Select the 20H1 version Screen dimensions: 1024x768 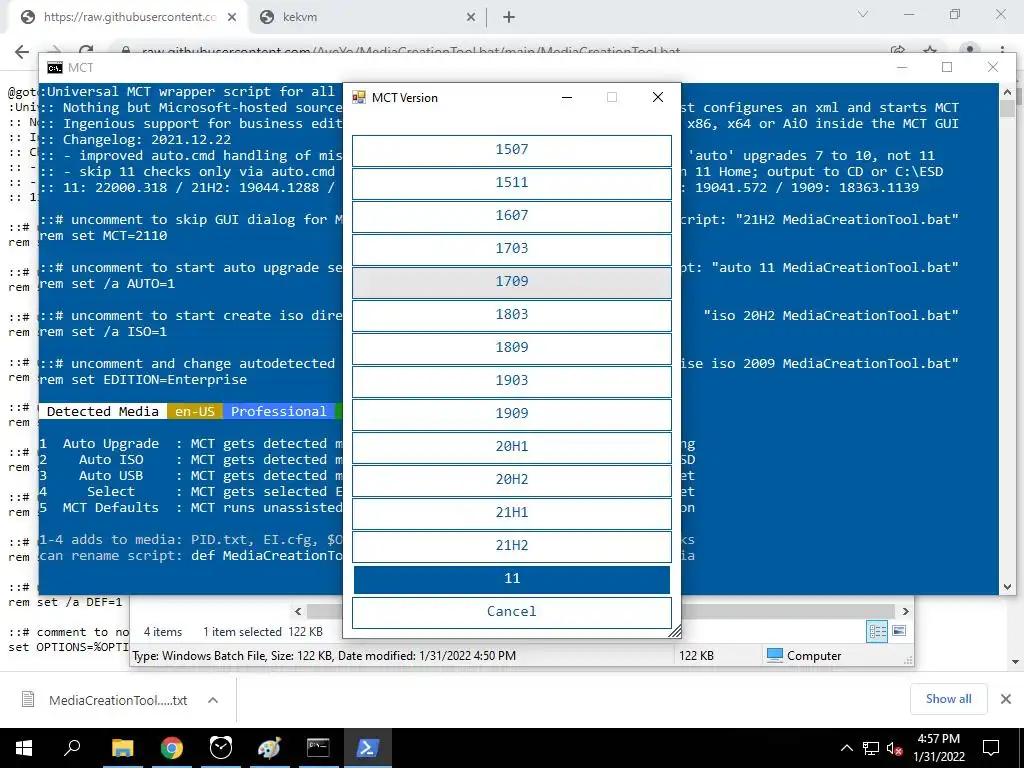[x=511, y=447]
